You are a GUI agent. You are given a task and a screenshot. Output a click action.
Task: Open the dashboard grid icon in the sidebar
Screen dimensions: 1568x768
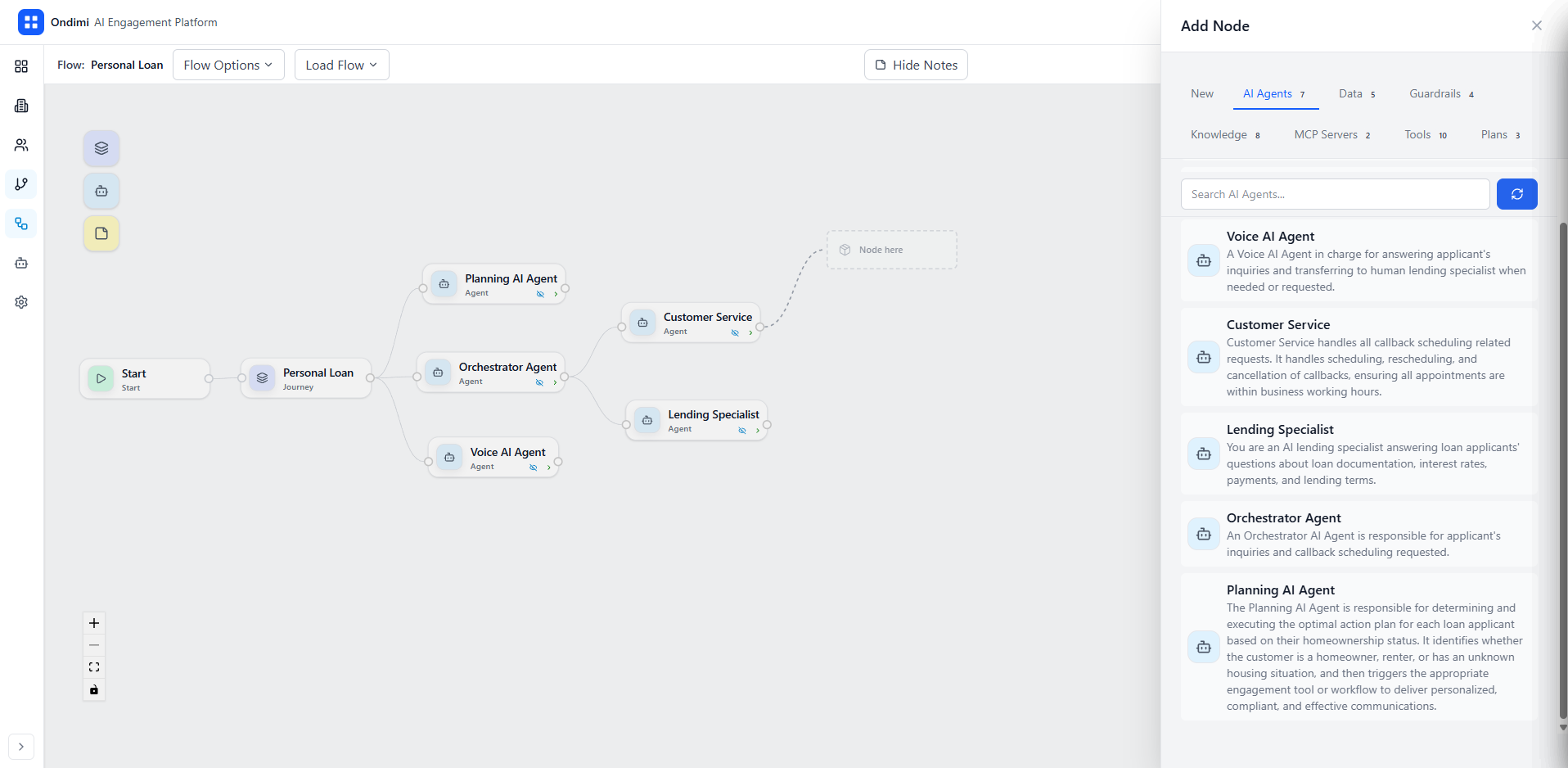tap(20, 66)
